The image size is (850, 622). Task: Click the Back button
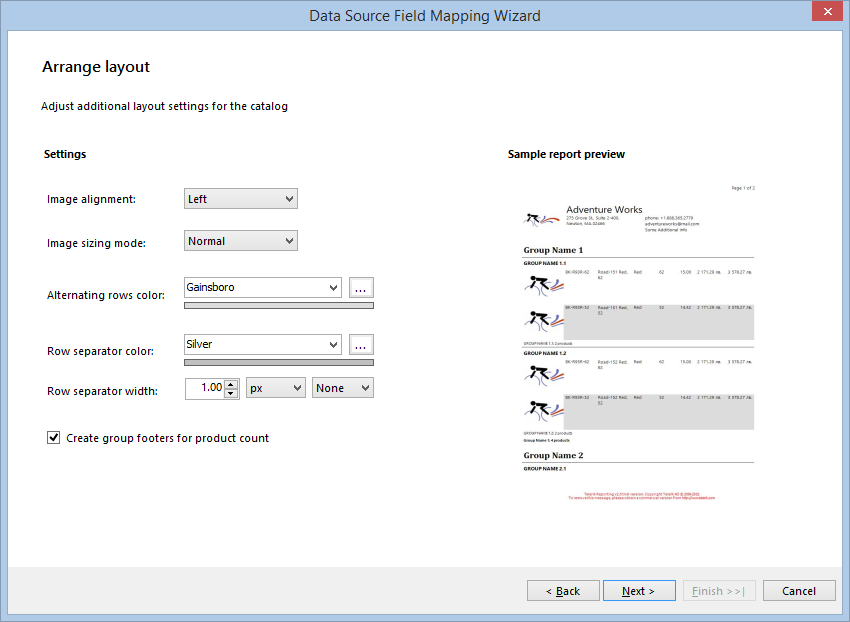[x=563, y=590]
